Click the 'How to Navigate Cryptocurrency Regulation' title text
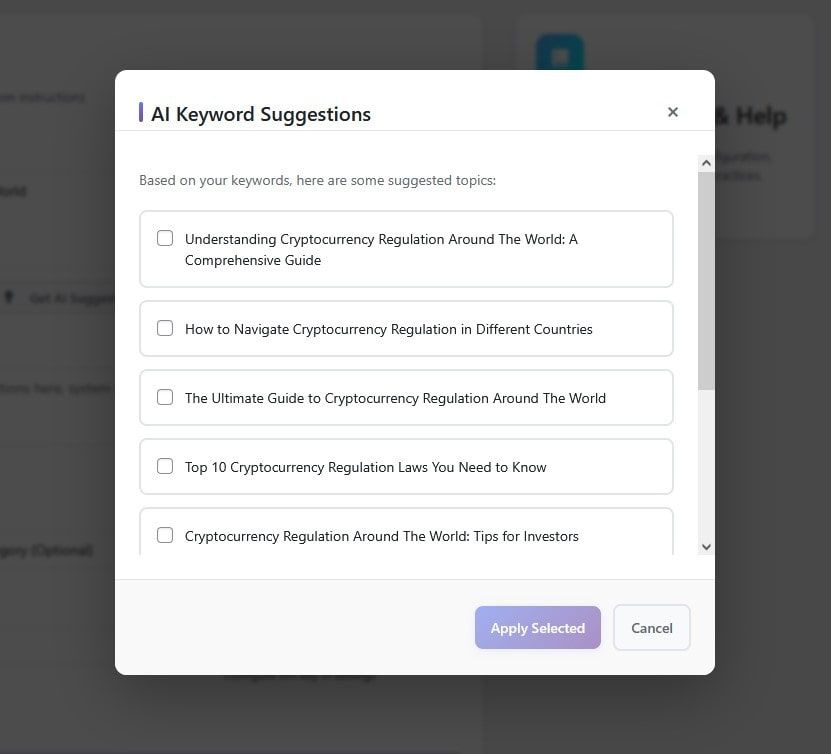This screenshot has width=831, height=754. click(388, 329)
